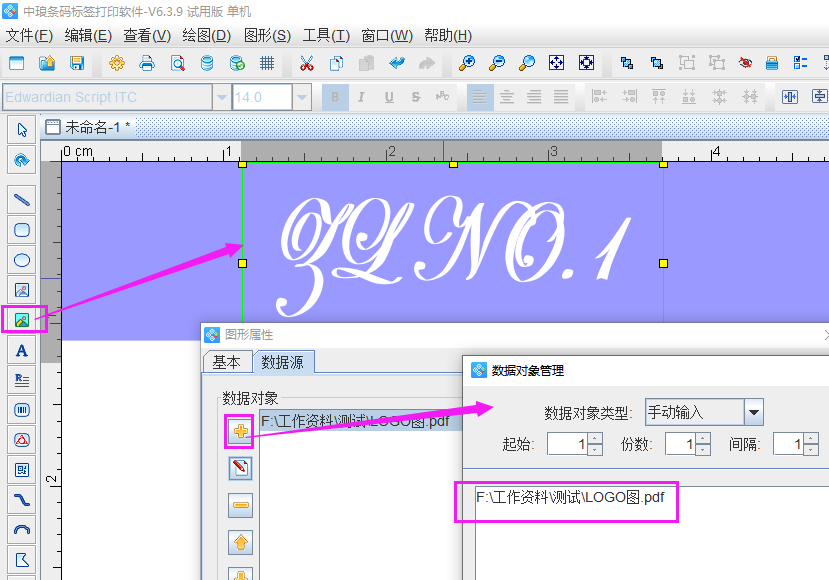Open the font size 14.0 dropdown
829x580 pixels.
pyautogui.click(x=303, y=97)
